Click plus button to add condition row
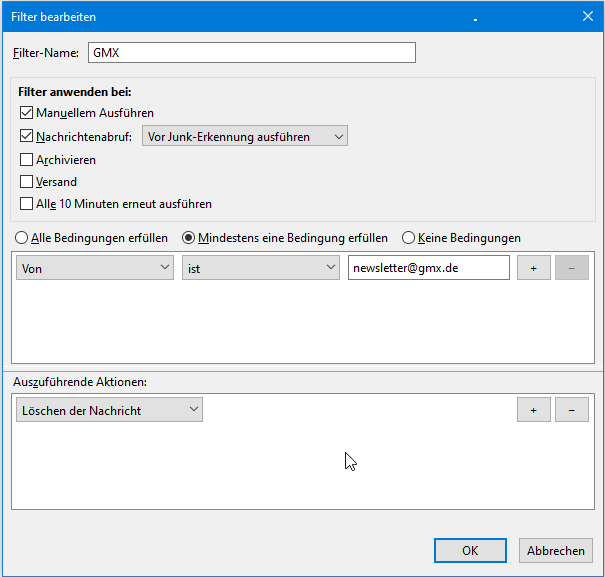 (533, 268)
